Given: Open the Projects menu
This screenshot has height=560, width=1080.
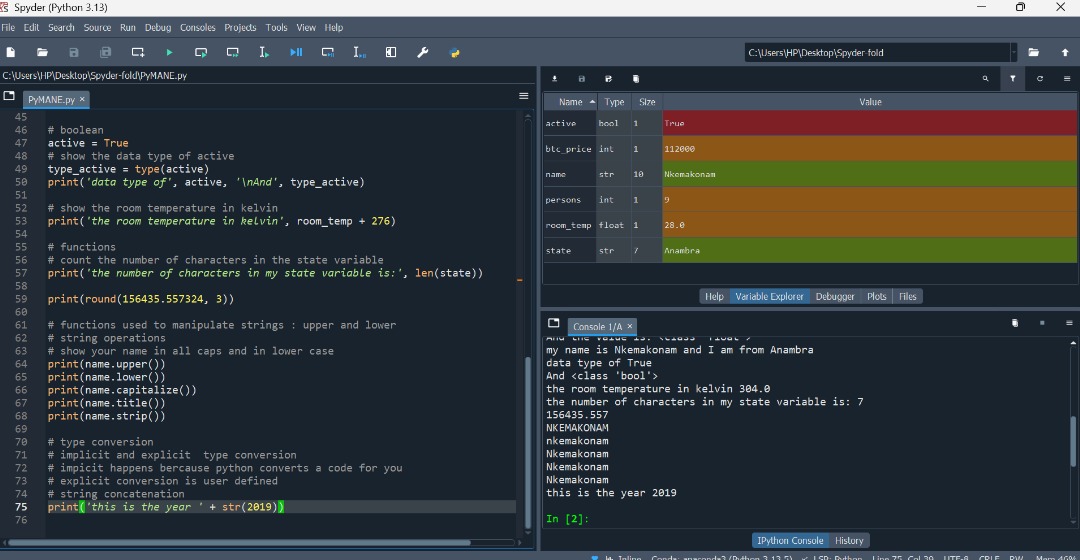Looking at the screenshot, I should point(240,28).
